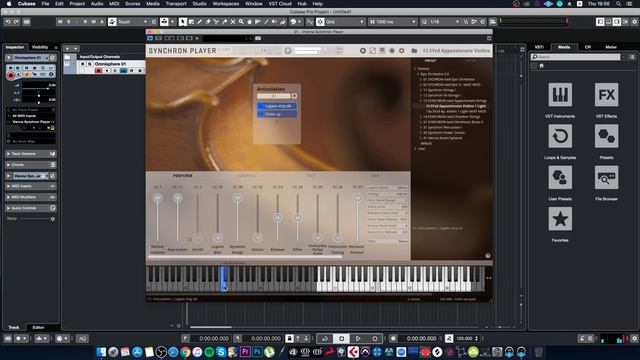Image resolution: width=640 pixels, height=360 pixels.
Task: Select the Erase tool
Action: (208, 22)
